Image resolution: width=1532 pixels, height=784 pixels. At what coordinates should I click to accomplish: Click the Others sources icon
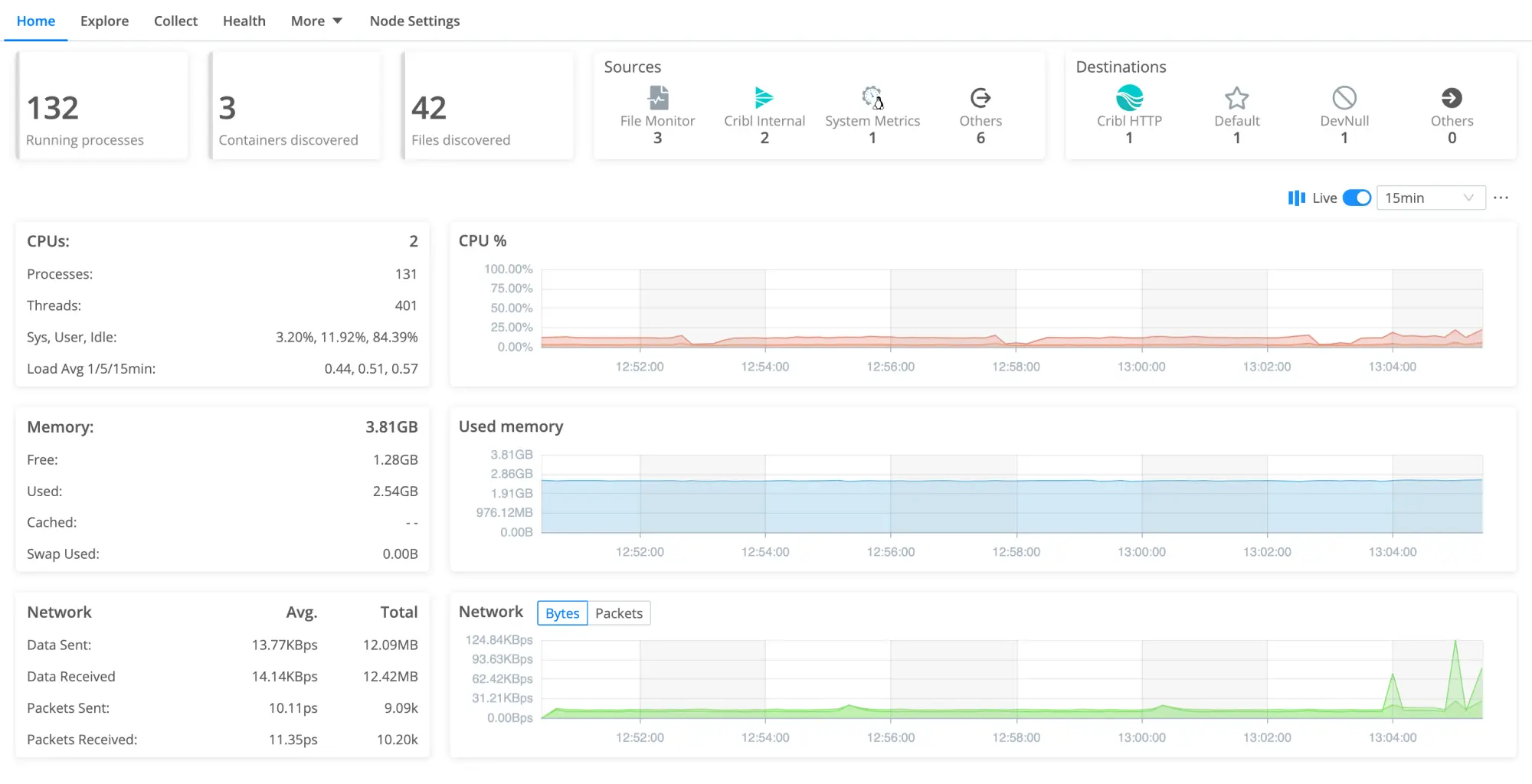(x=980, y=98)
